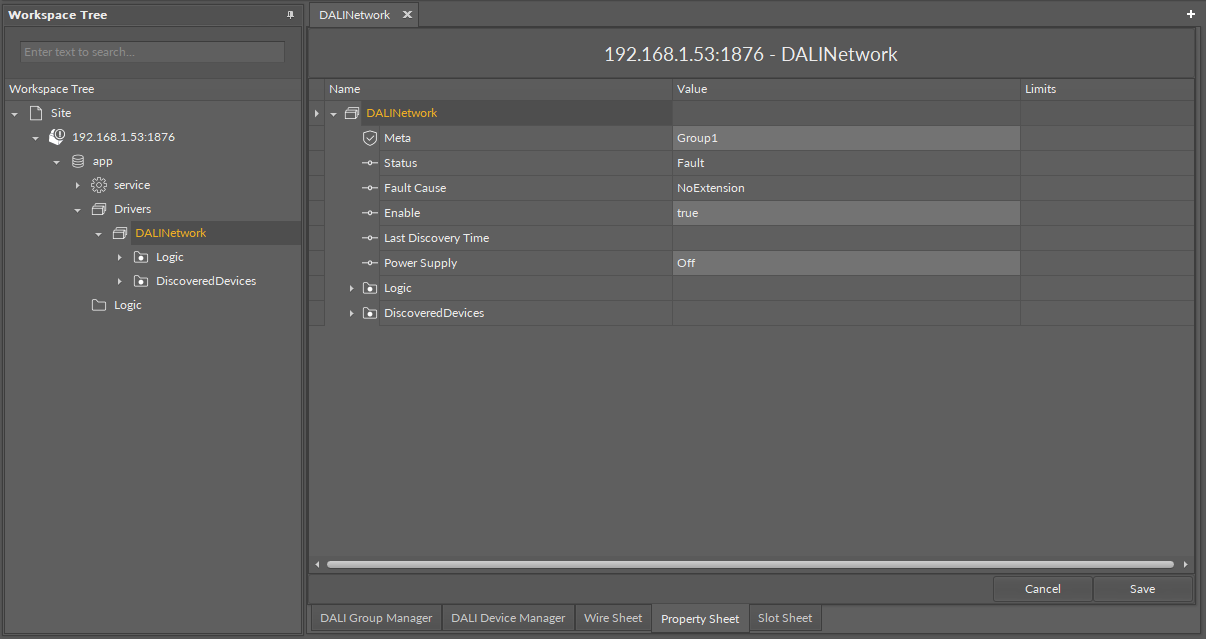The width and height of the screenshot is (1206, 639).
Task: Close the DALINetwork tab
Action: pos(407,15)
